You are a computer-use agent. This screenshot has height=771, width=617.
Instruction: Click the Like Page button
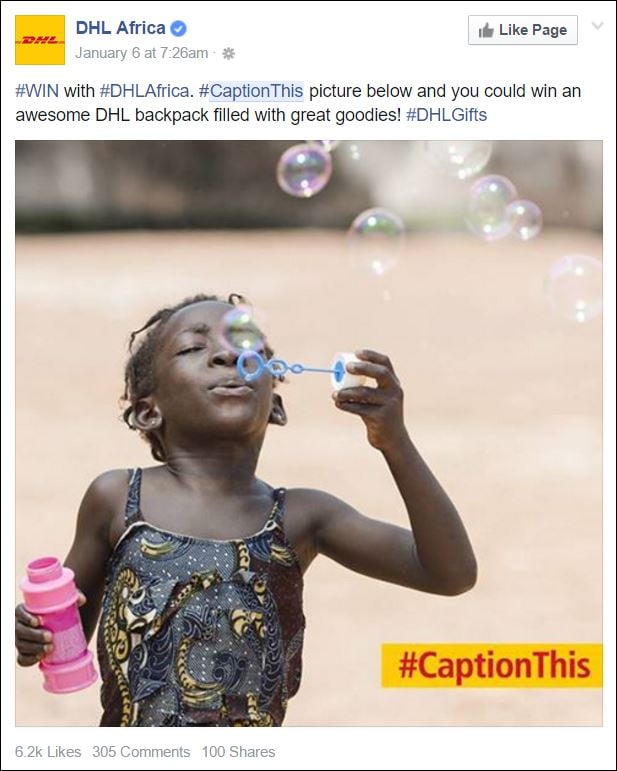pyautogui.click(x=523, y=30)
